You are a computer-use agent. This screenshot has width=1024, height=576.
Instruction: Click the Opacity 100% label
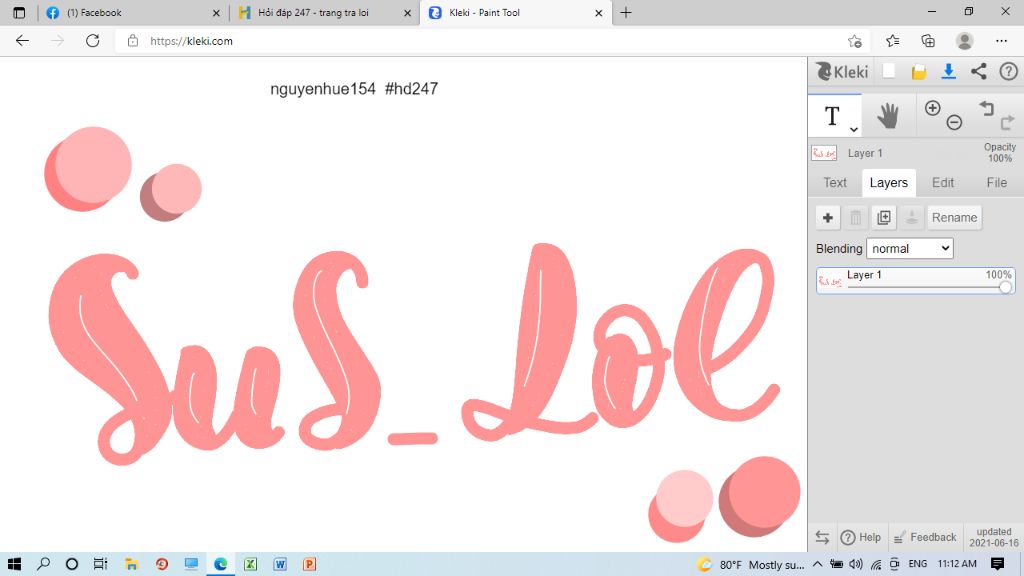(x=999, y=153)
